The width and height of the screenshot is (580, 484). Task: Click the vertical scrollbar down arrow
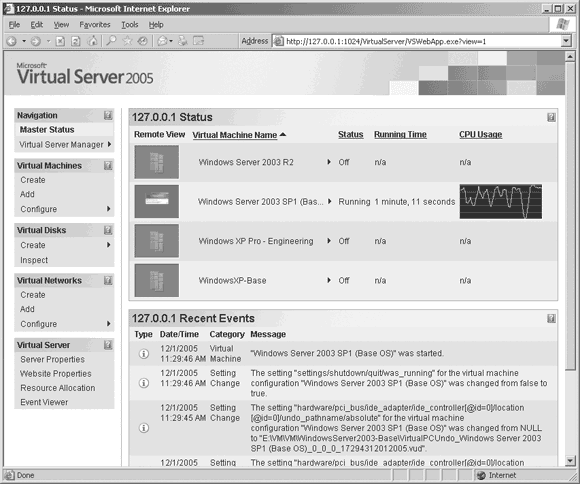(570, 461)
